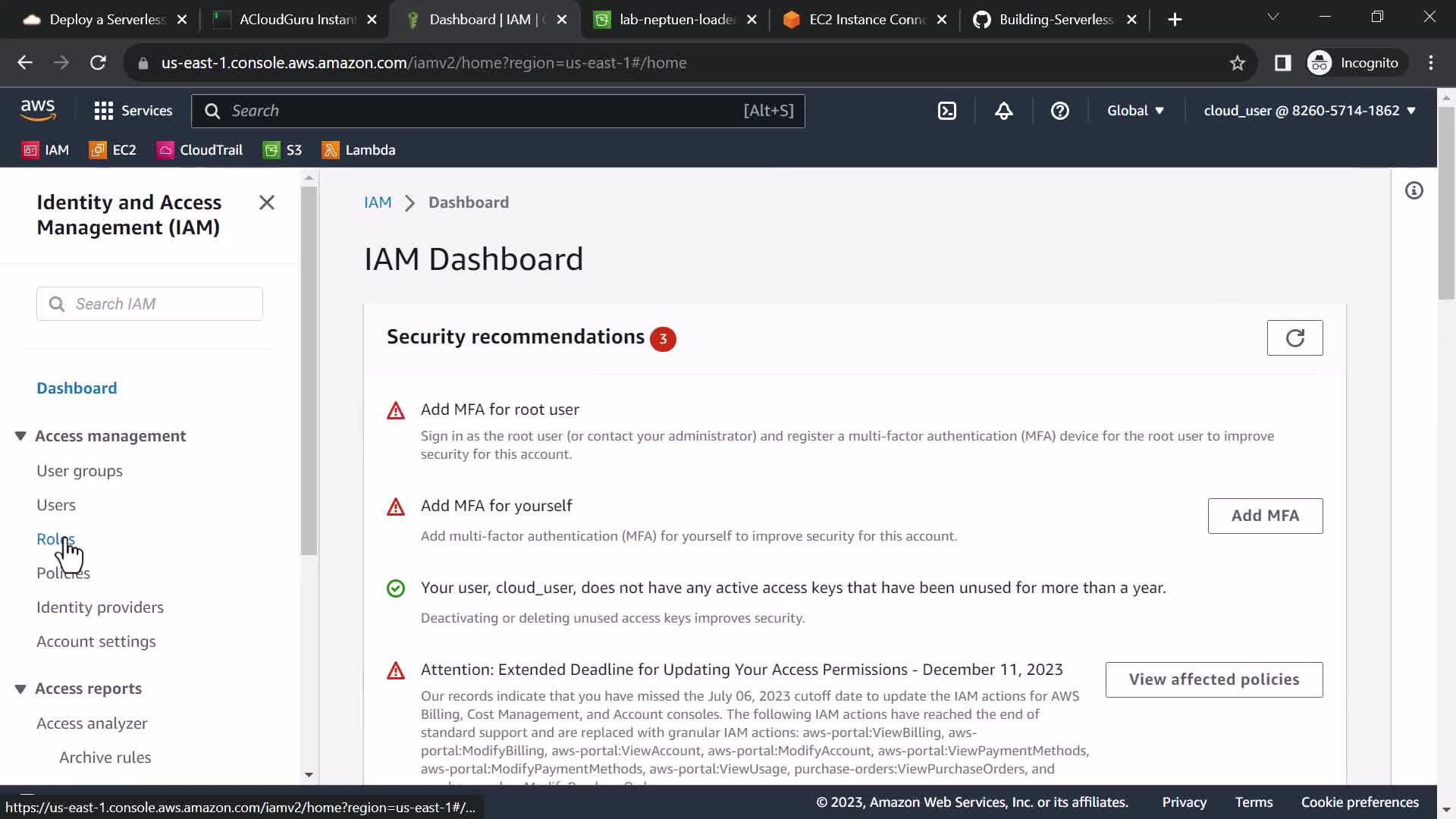Viewport: 1456px width, 819px height.
Task: Open the cloud_user account dropdown
Action: tap(1309, 111)
